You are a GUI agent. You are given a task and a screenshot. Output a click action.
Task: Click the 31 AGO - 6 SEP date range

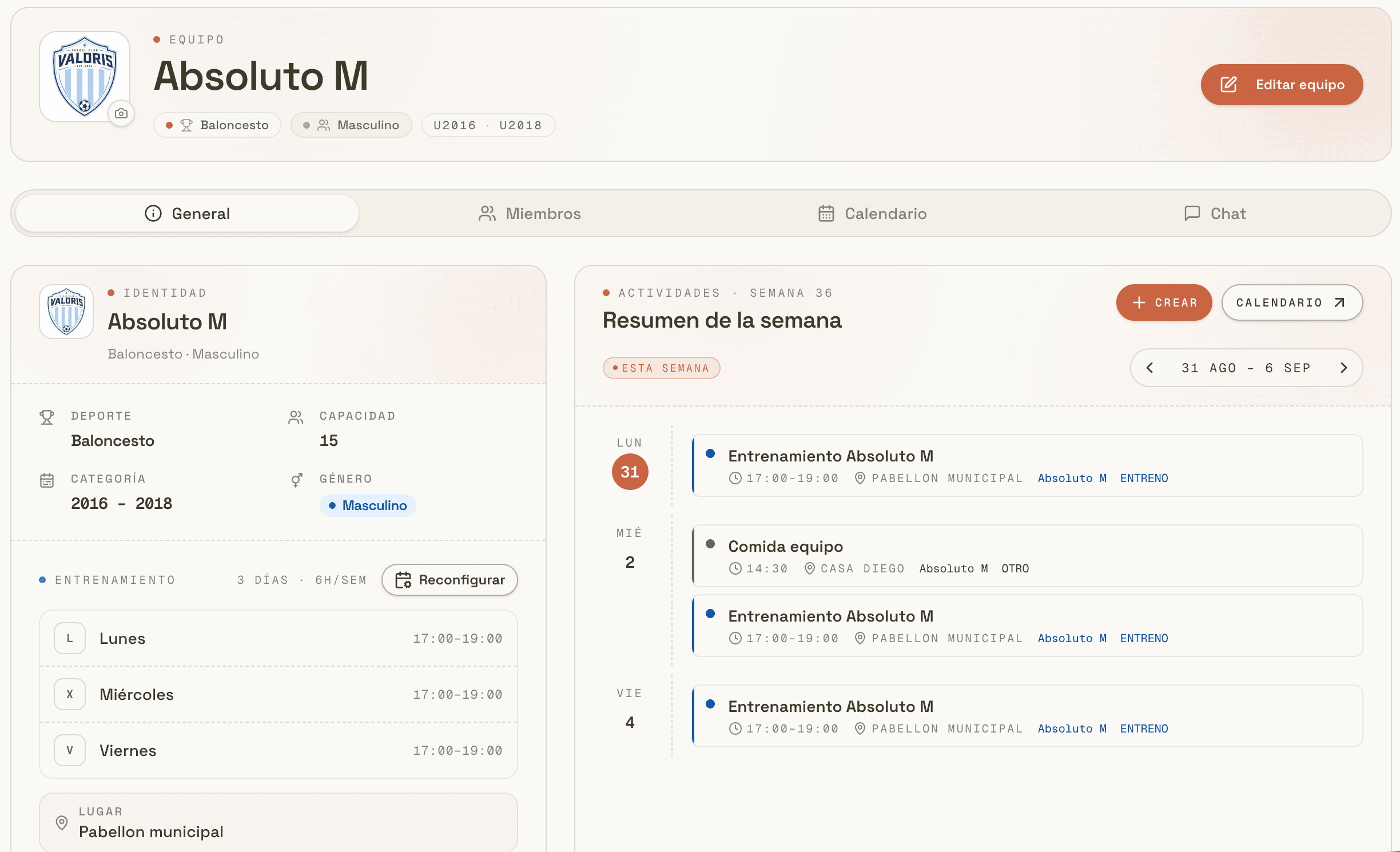[x=1246, y=368]
